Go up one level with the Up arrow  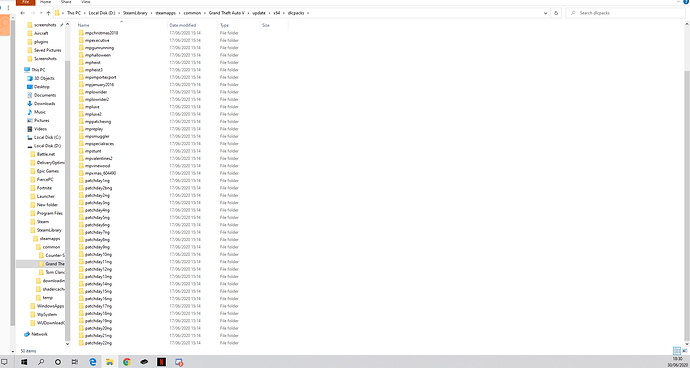coord(48,13)
